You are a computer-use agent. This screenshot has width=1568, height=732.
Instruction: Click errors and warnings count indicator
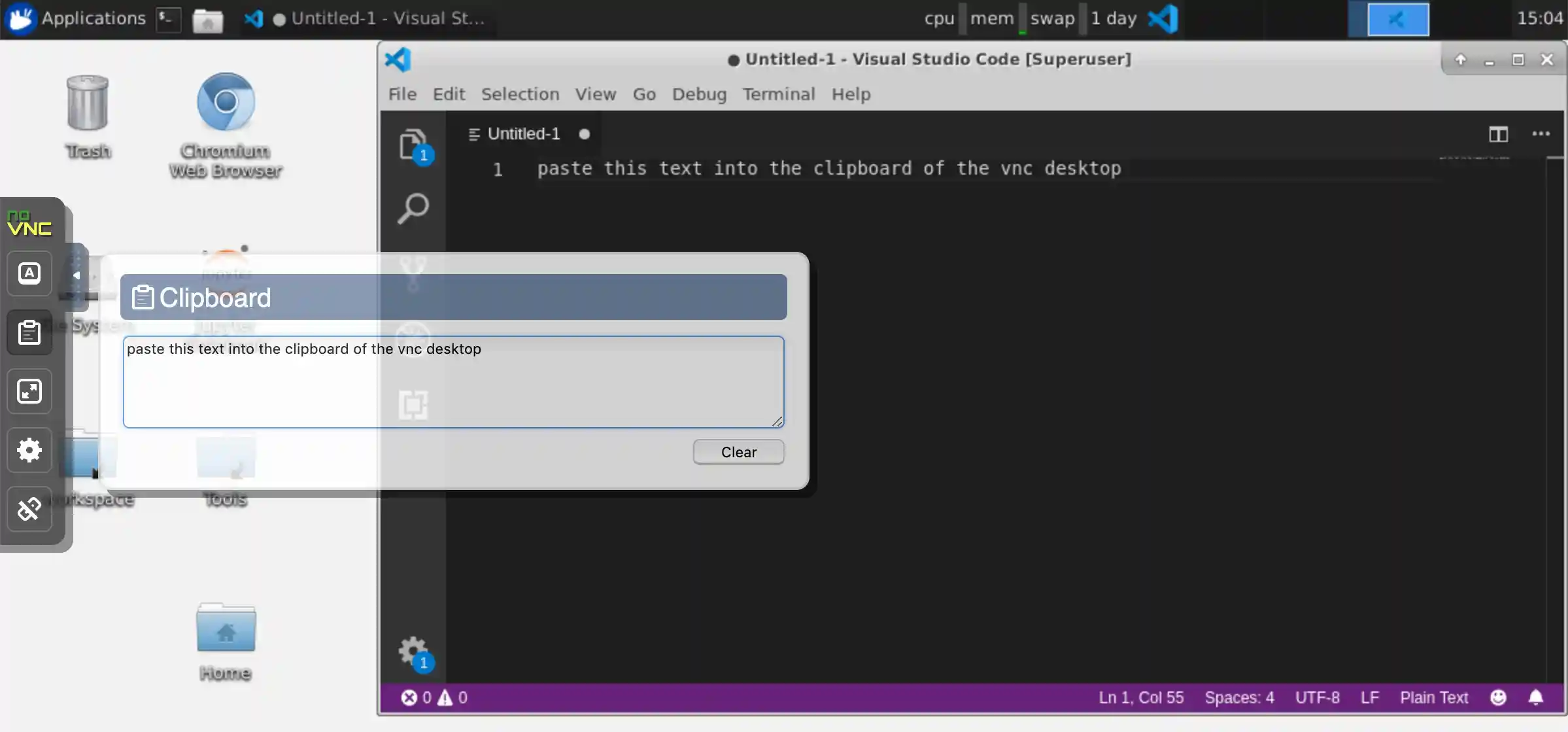click(x=434, y=697)
